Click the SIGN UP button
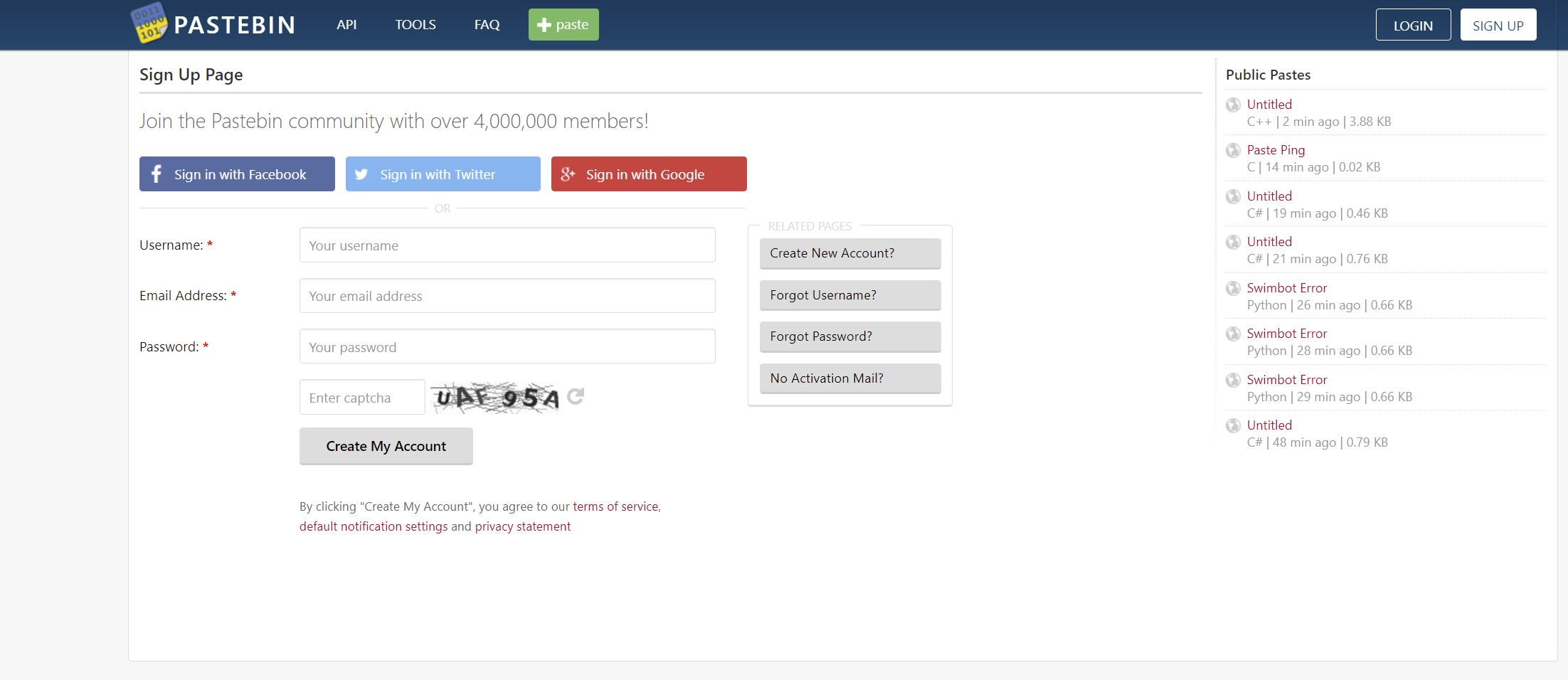 point(1498,25)
